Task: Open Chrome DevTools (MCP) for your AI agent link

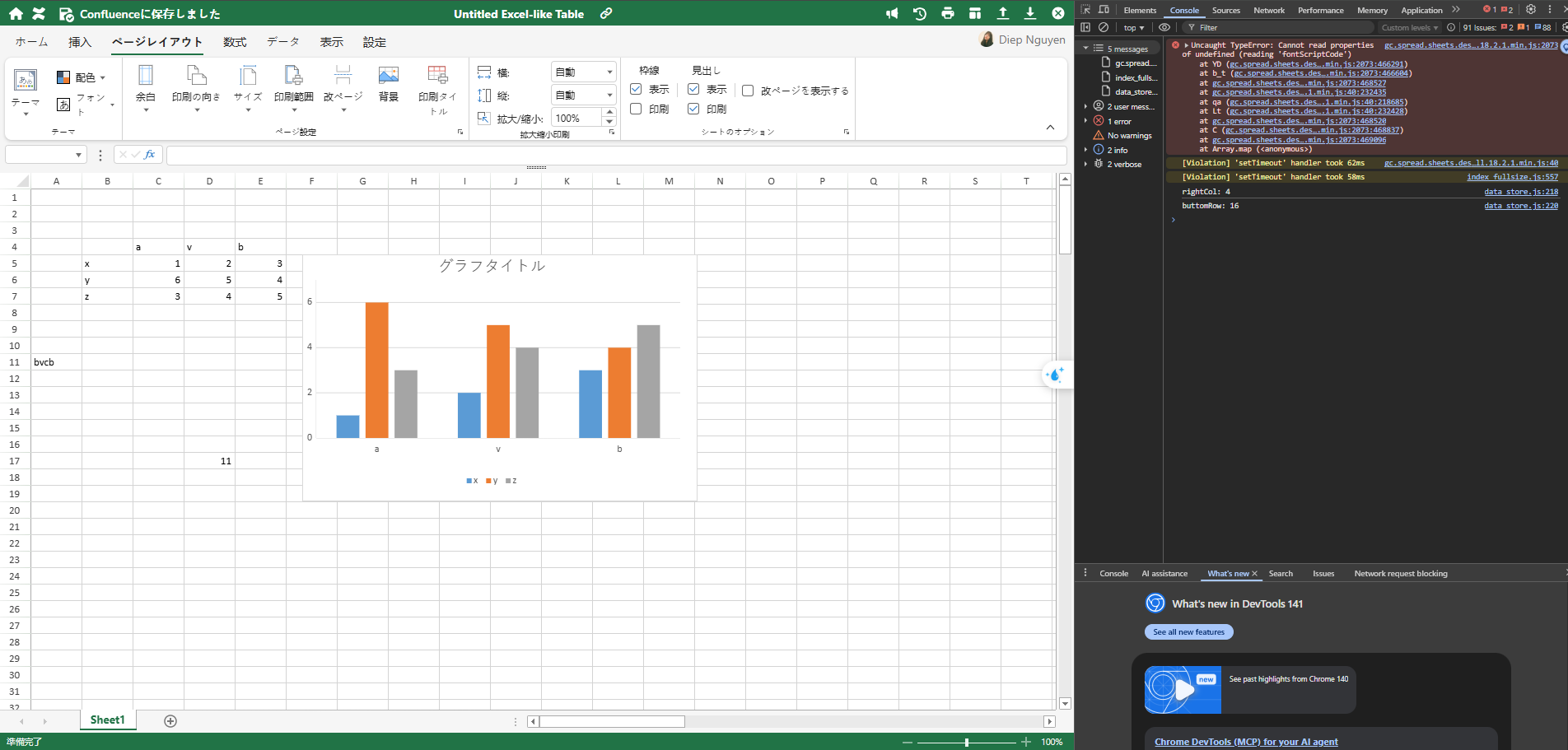Action: 1246,742
